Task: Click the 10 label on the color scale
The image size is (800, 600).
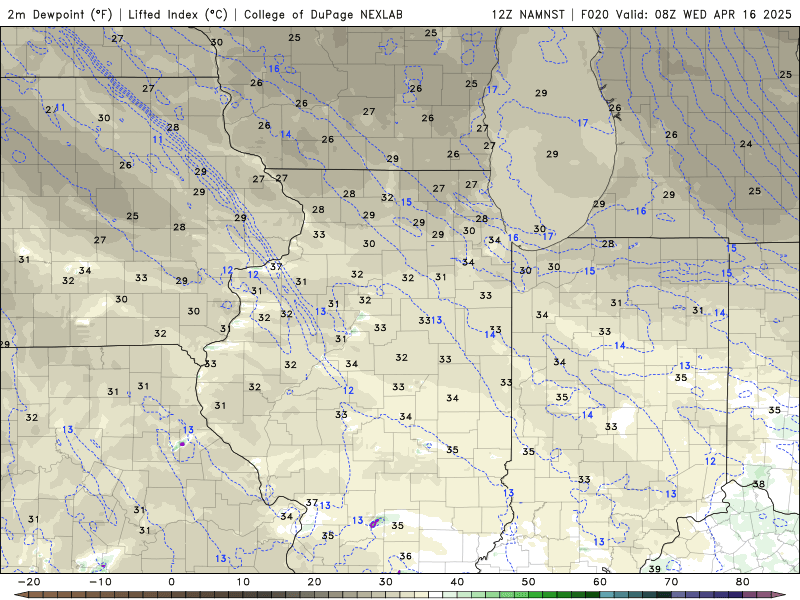Action: coord(243,582)
